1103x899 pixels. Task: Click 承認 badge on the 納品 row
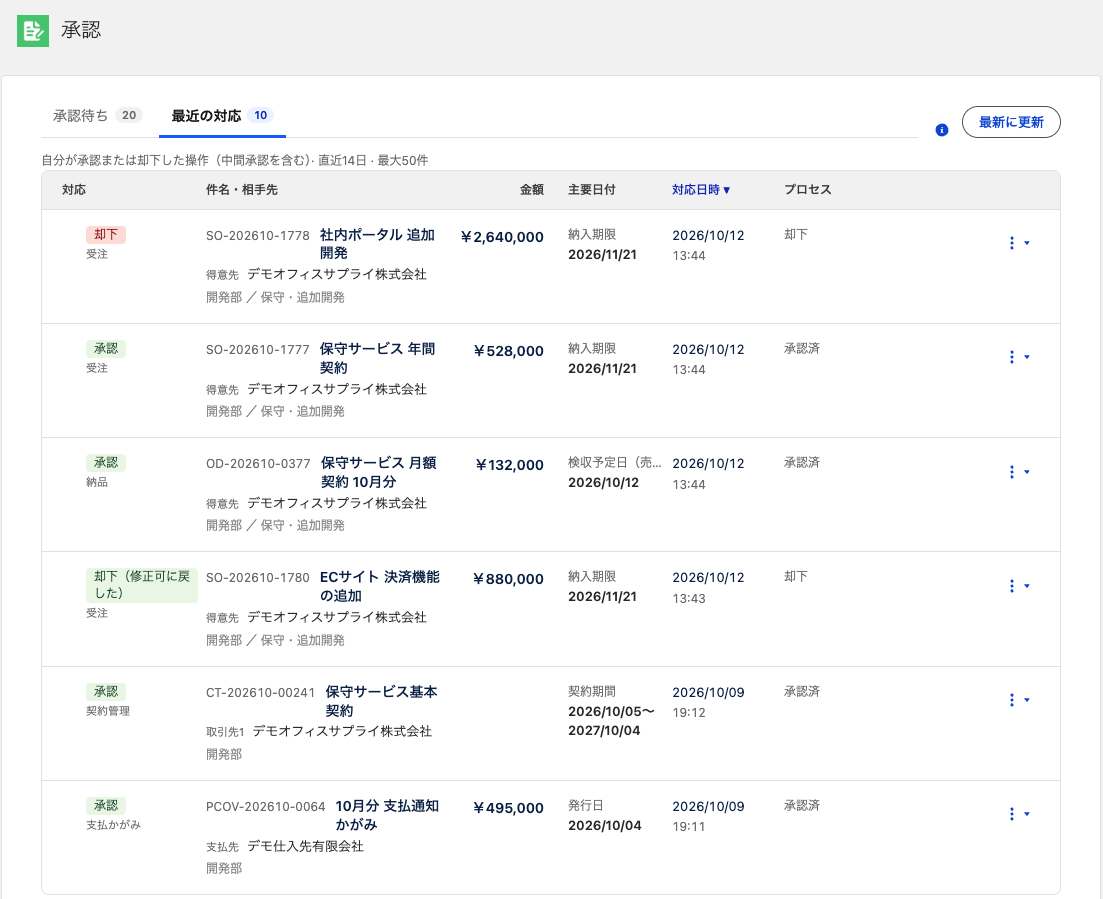(106, 462)
